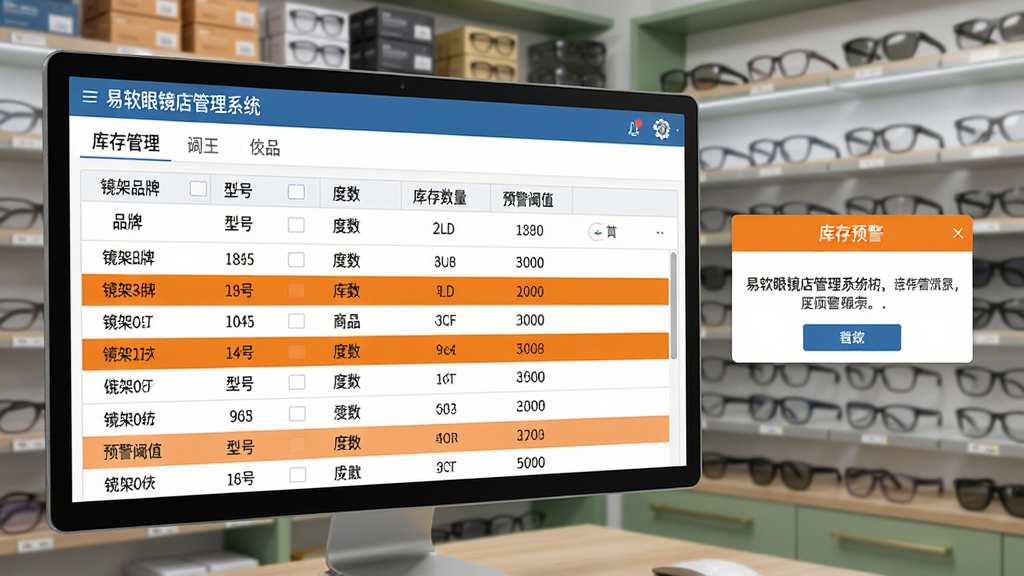
Task: Enable the checkbox in the 965 row
Action: point(297,413)
